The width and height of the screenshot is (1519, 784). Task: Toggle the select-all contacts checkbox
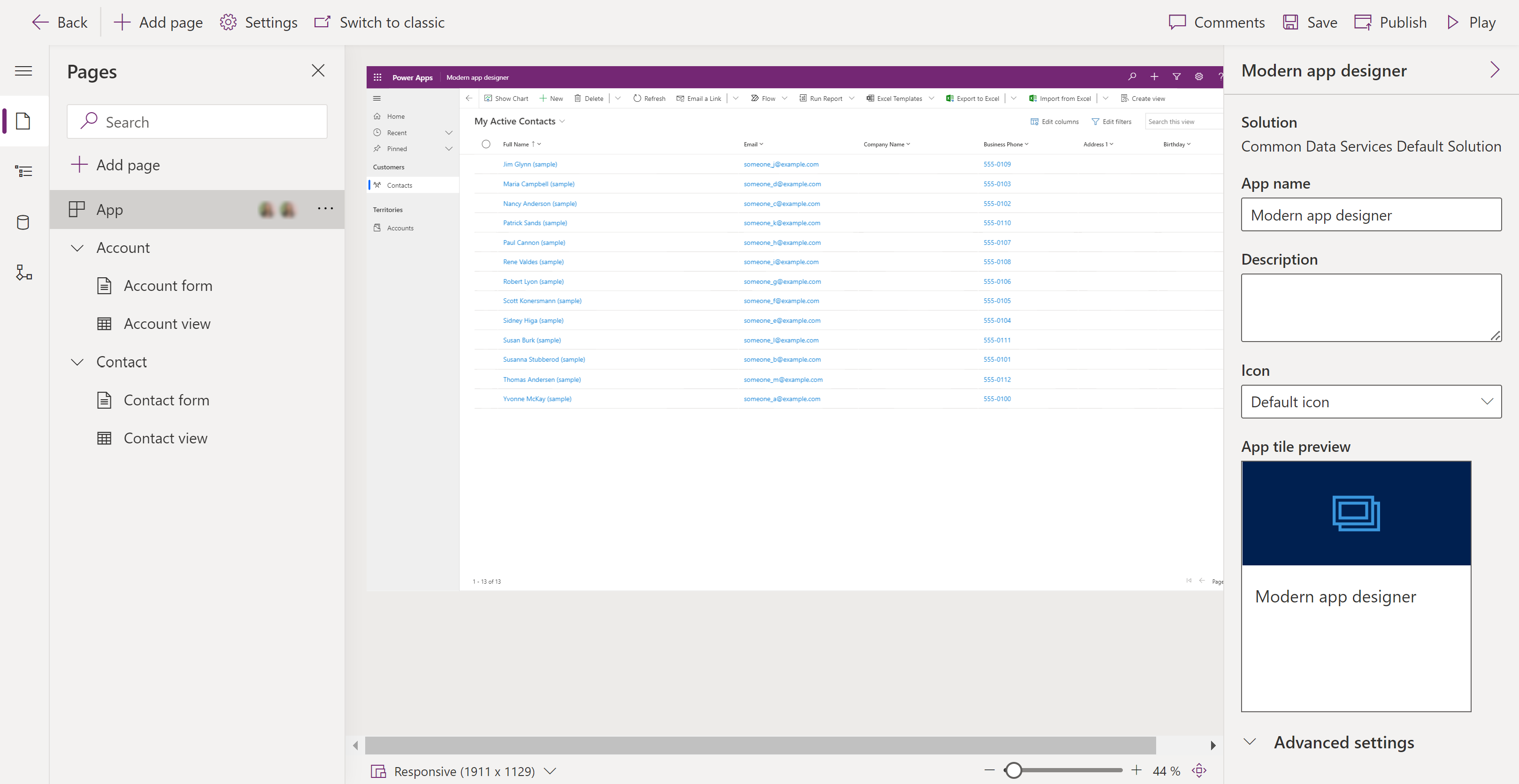coord(486,144)
